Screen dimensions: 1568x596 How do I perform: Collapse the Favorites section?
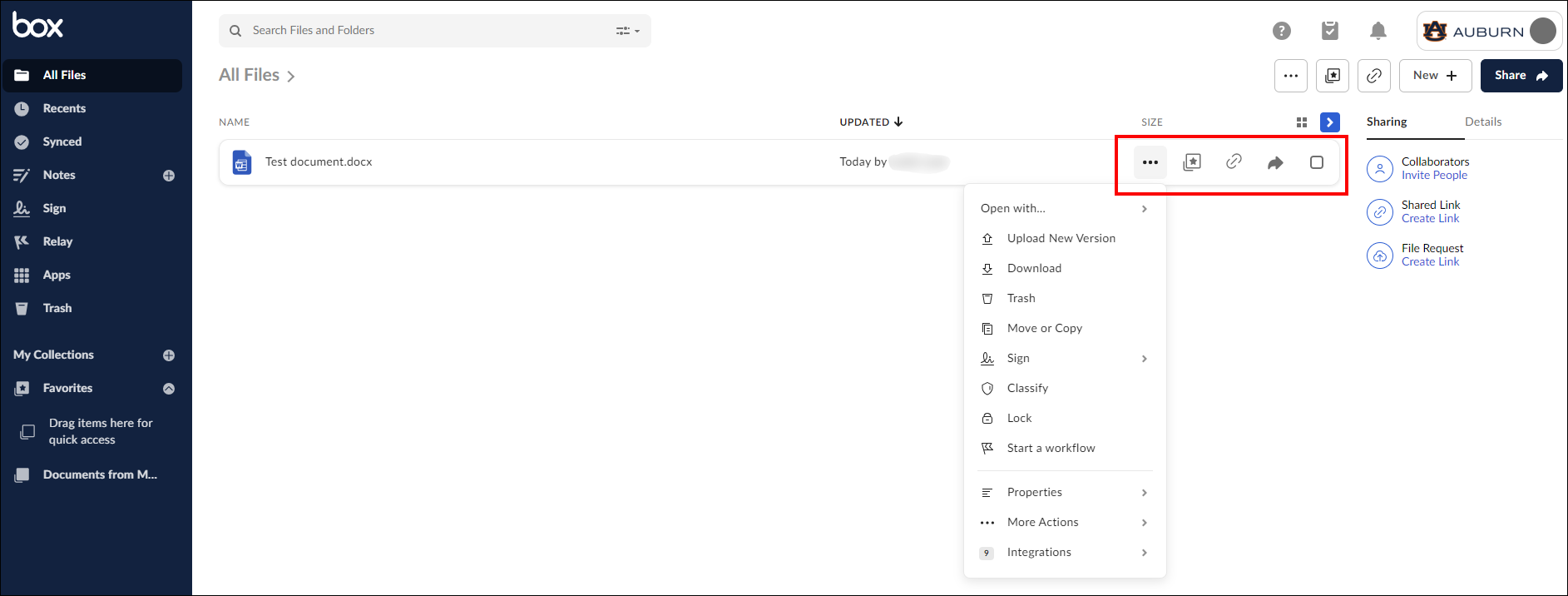pos(169,389)
